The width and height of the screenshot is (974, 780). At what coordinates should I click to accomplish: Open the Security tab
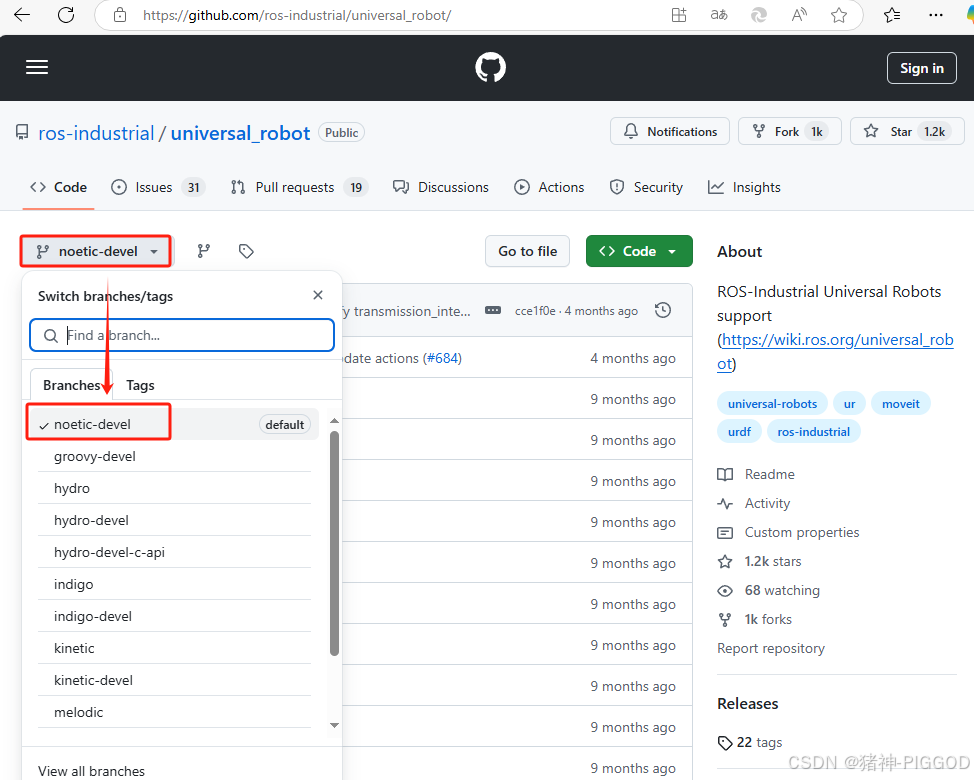pyautogui.click(x=646, y=187)
